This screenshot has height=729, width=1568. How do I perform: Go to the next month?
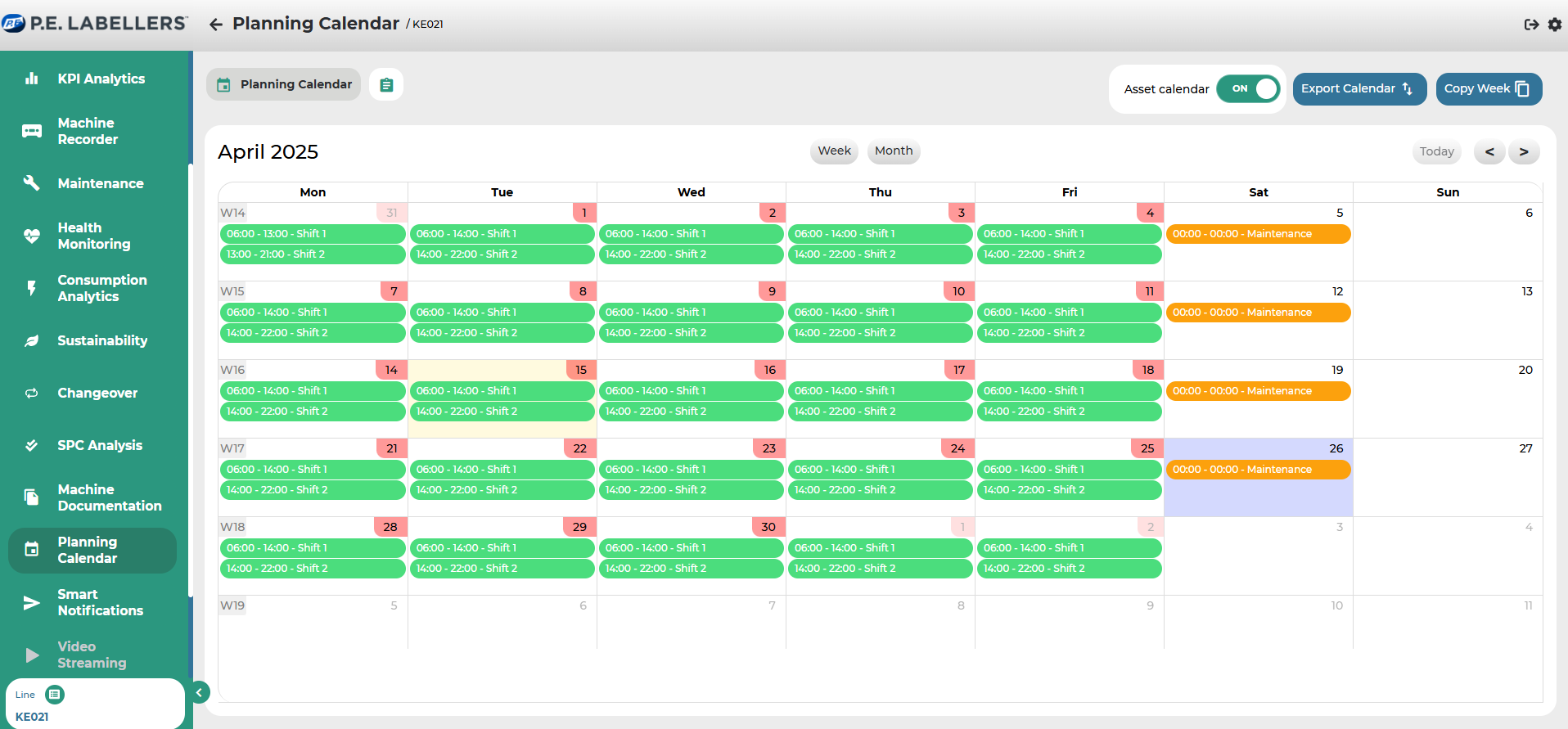pyautogui.click(x=1524, y=151)
